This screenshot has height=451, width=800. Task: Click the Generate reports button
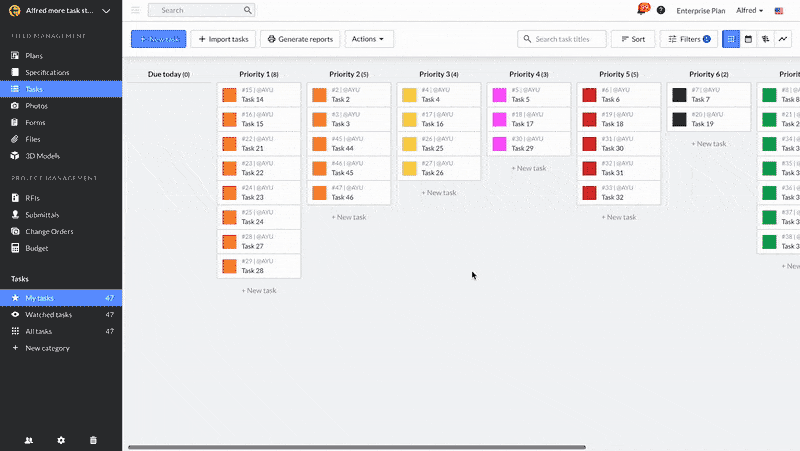coord(299,39)
